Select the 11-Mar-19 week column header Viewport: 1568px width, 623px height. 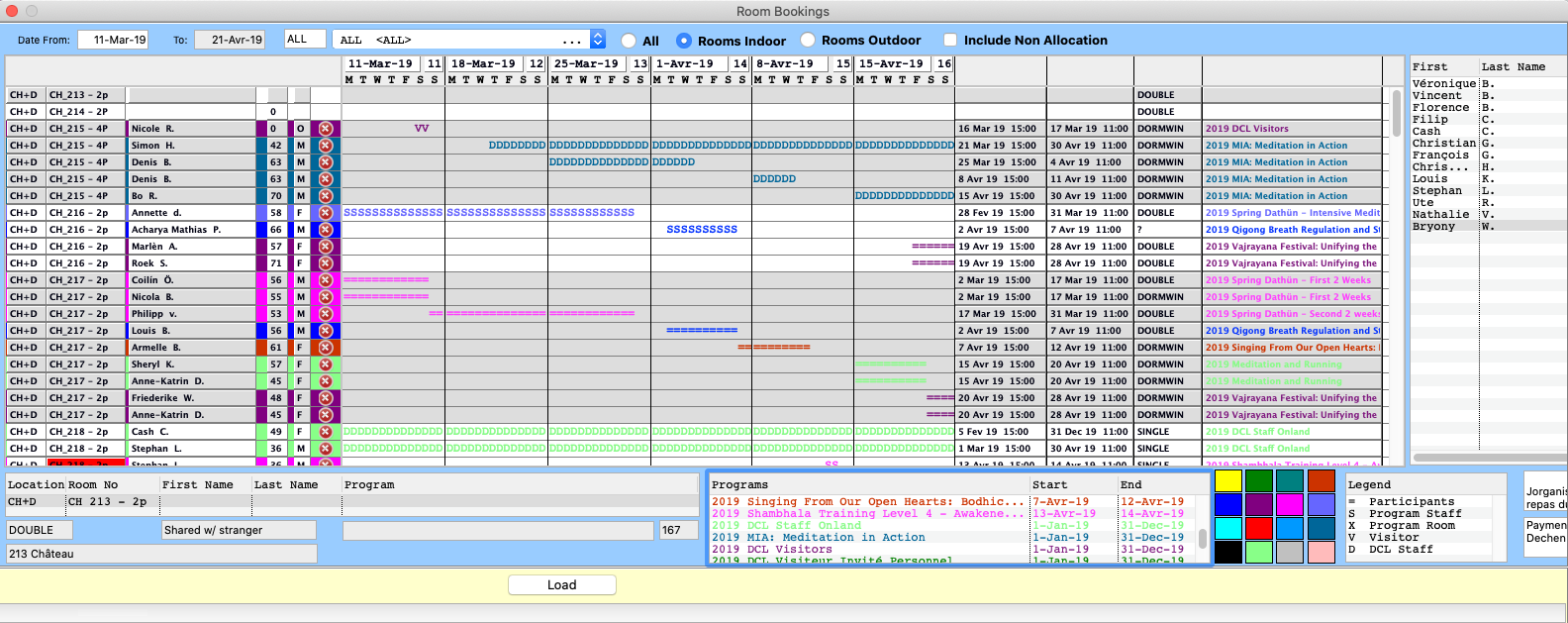(x=381, y=63)
